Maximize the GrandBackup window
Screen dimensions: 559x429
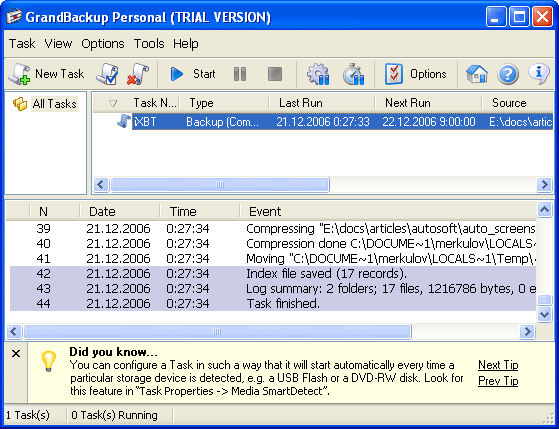[x=519, y=16]
